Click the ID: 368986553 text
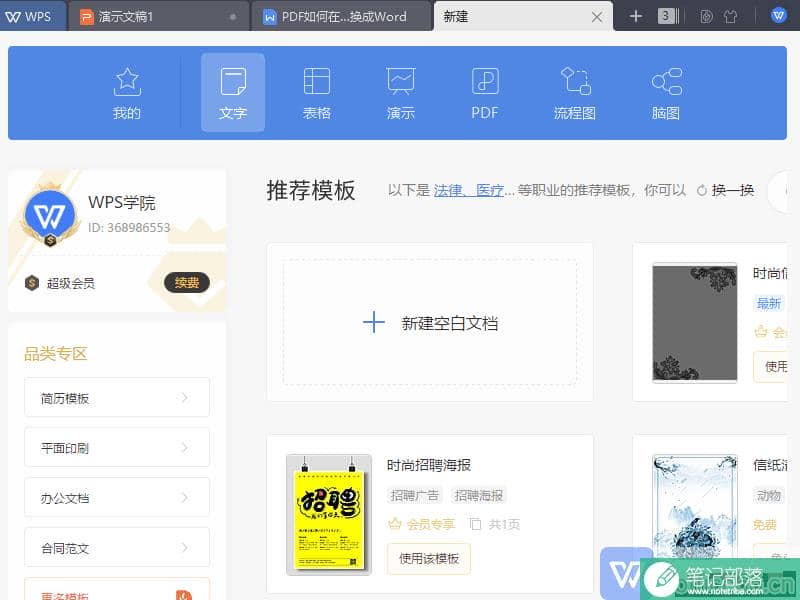 point(129,228)
